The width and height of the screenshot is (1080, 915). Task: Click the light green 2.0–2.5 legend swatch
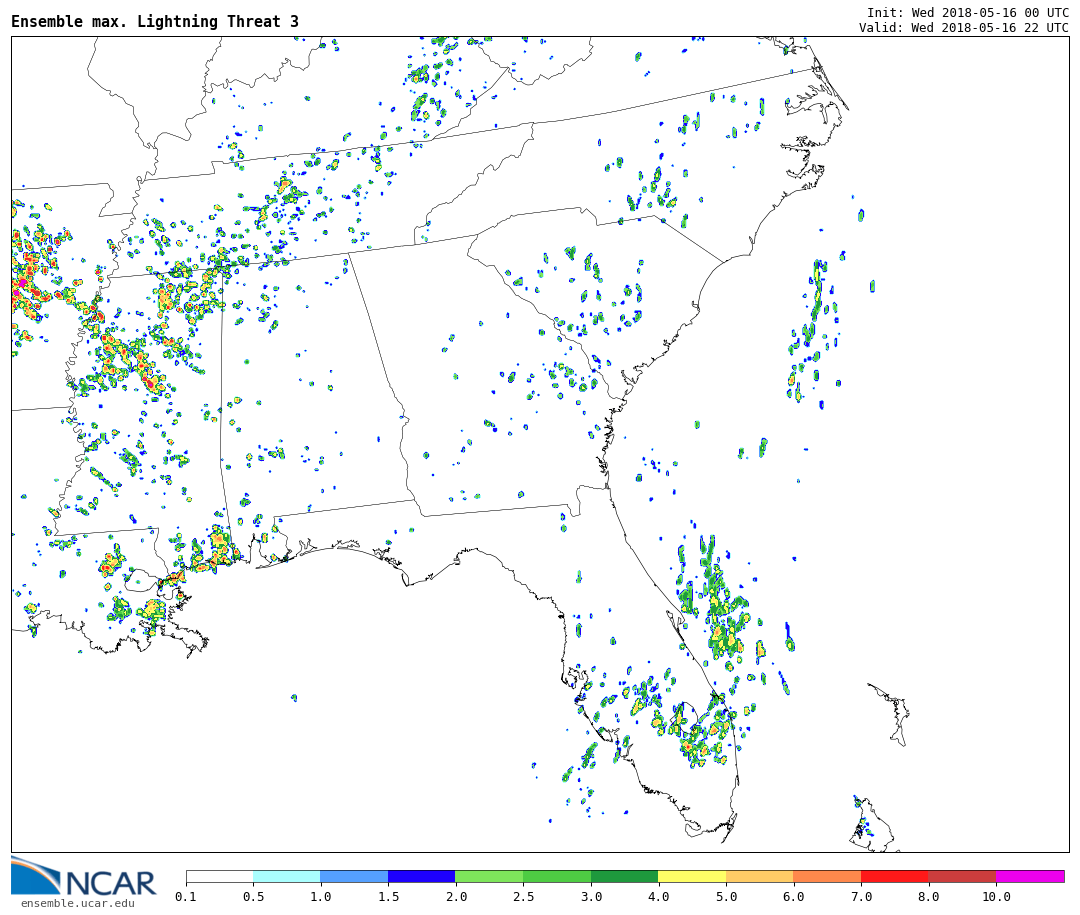[x=488, y=876]
